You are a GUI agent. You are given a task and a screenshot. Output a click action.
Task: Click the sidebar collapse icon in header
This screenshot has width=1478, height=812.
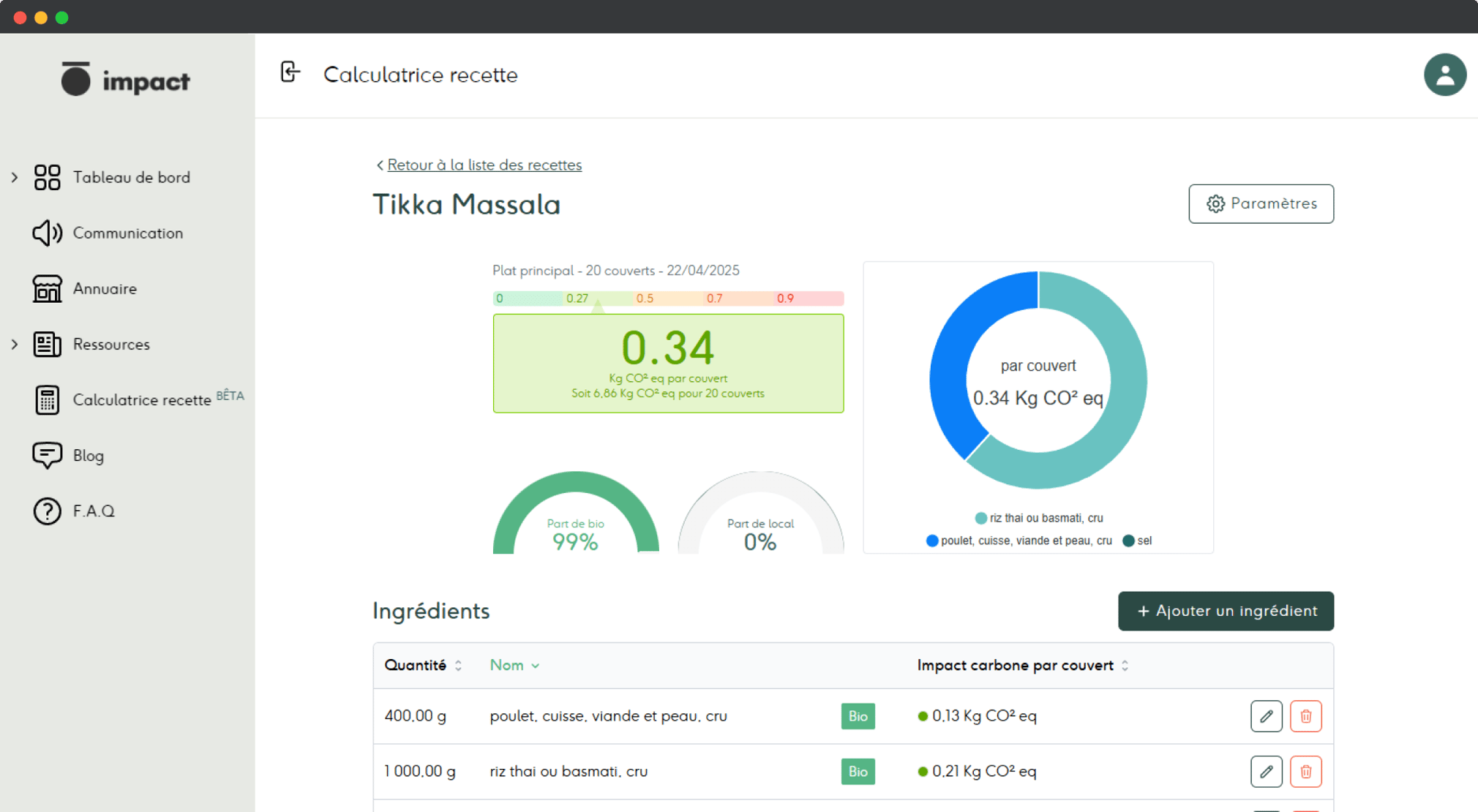(290, 72)
